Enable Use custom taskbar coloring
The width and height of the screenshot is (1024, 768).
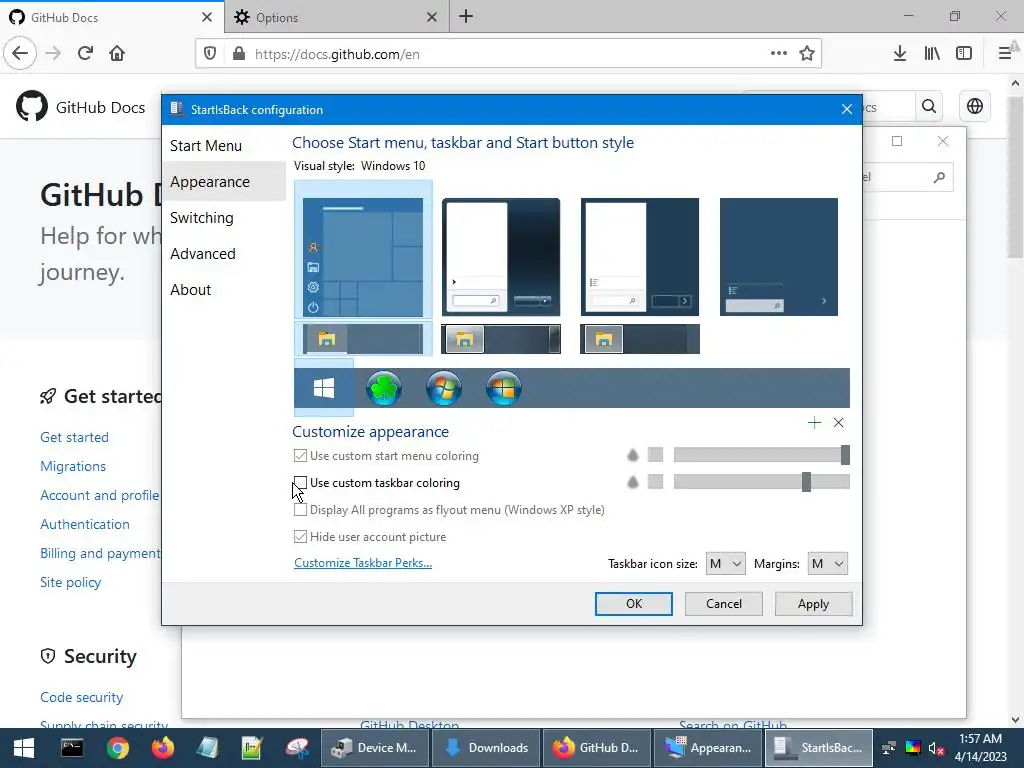(377, 483)
